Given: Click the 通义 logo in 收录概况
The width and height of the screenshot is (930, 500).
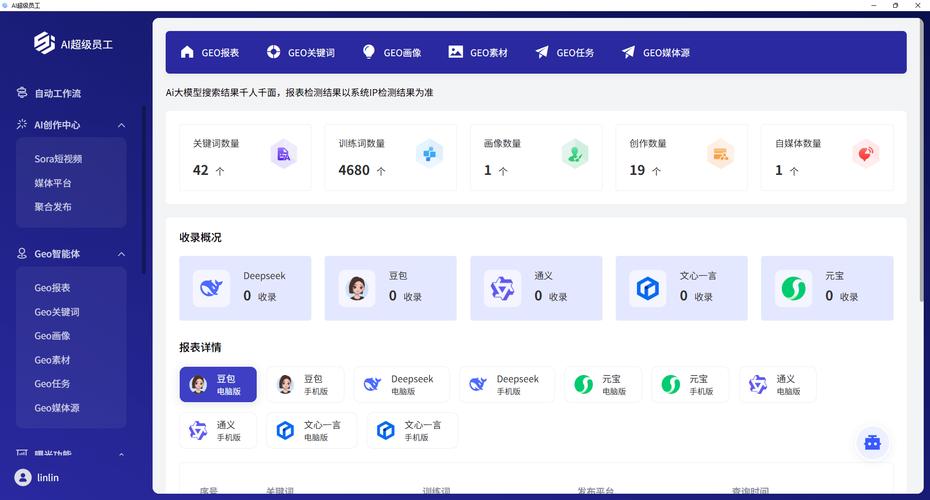Looking at the screenshot, I should [502, 288].
